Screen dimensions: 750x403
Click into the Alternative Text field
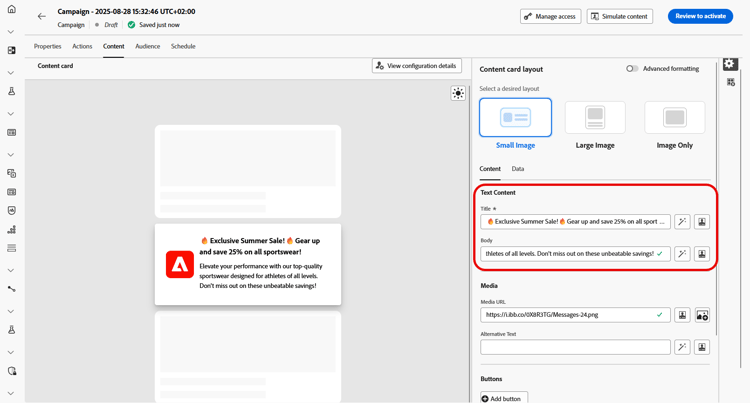575,347
